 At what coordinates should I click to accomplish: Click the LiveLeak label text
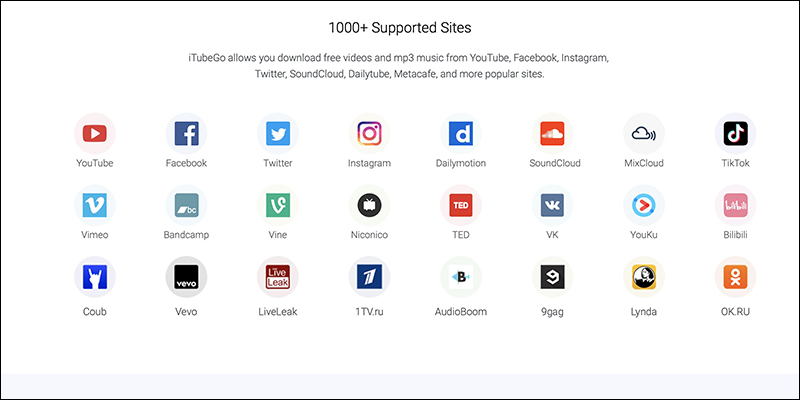(278, 311)
